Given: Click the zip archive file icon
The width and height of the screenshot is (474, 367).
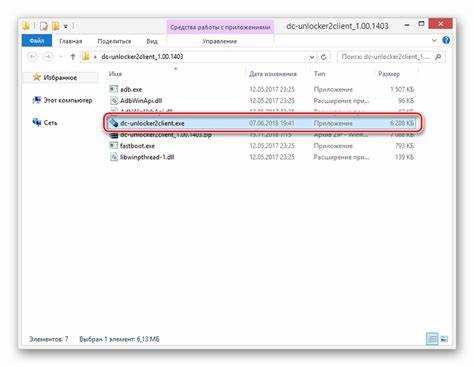Looking at the screenshot, I should point(114,135).
